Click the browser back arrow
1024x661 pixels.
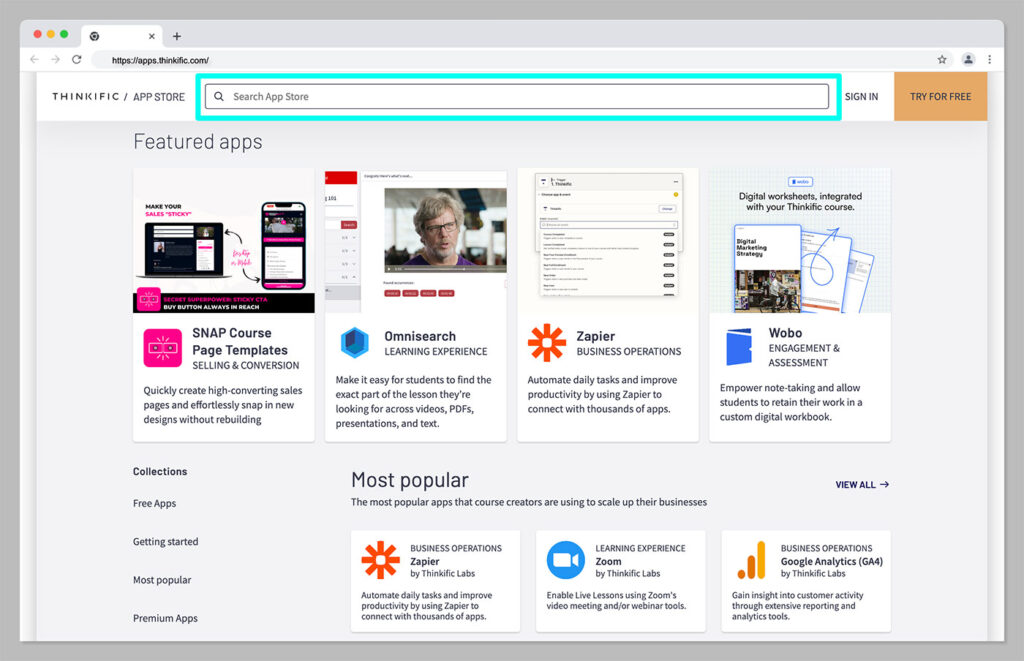(x=35, y=59)
